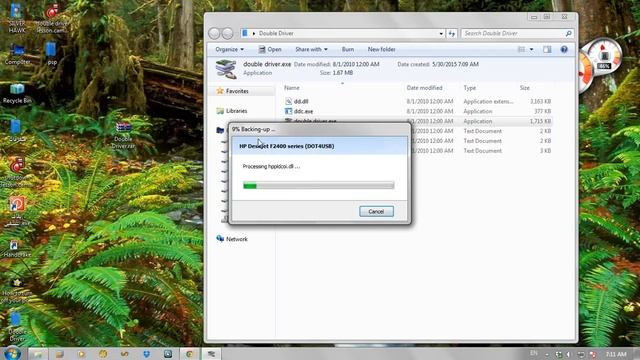The image size is (640, 360).
Task: Select the Double Driver.rar desktop file
Action: [x=123, y=135]
